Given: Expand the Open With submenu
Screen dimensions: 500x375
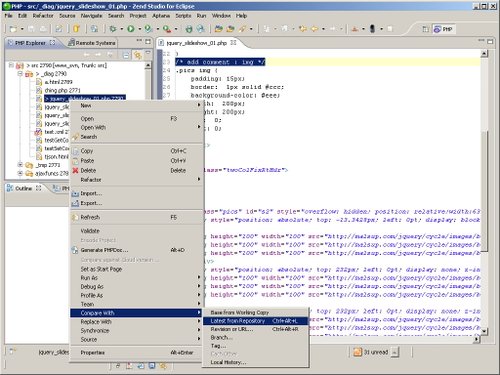Looking at the screenshot, I should click(x=137, y=127).
